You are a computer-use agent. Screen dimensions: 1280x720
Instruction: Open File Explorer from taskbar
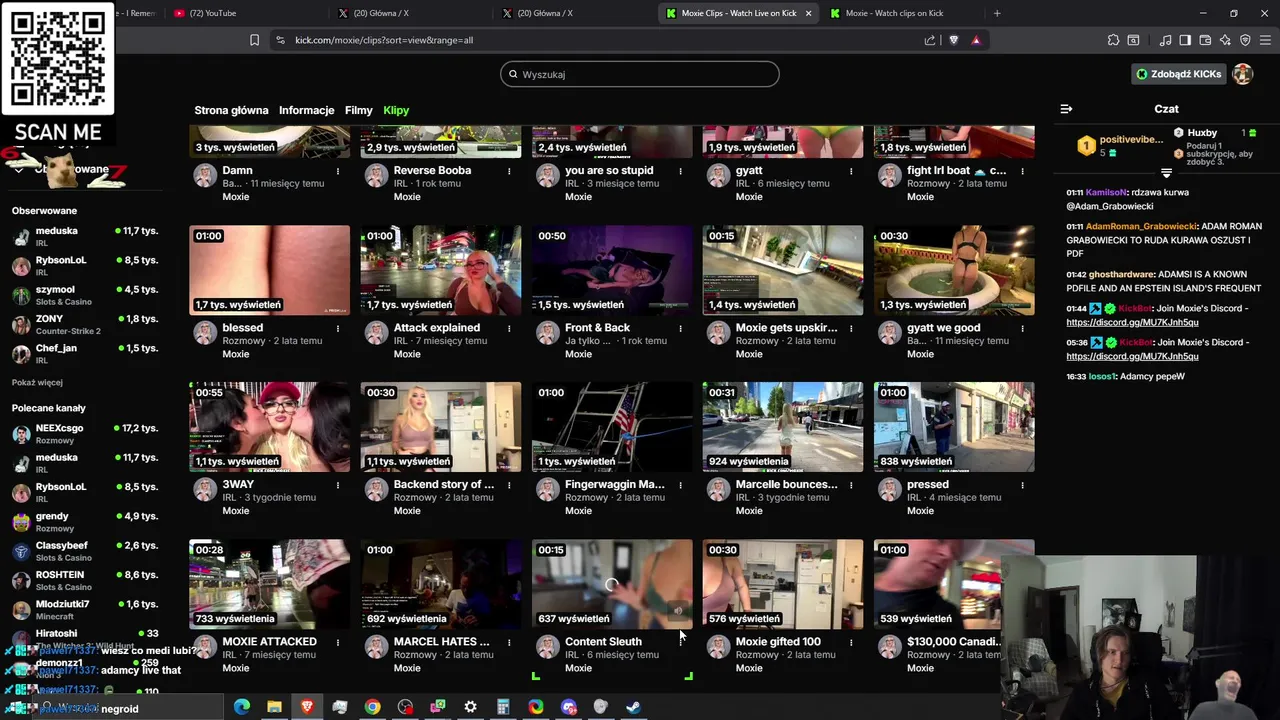[274, 707]
